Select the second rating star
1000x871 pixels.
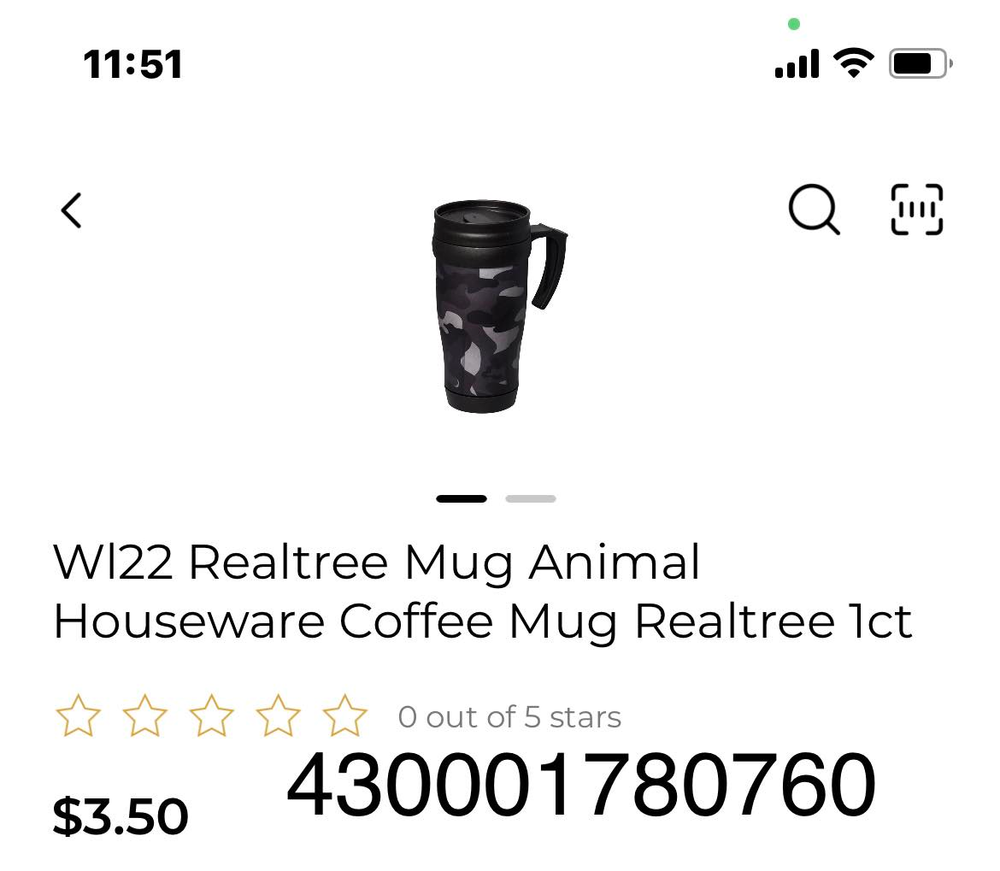click(145, 716)
